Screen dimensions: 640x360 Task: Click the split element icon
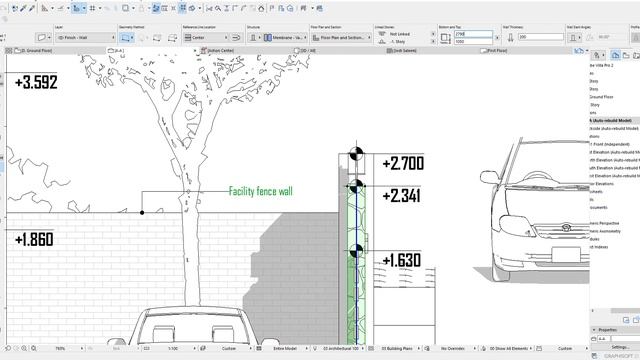point(209,8)
